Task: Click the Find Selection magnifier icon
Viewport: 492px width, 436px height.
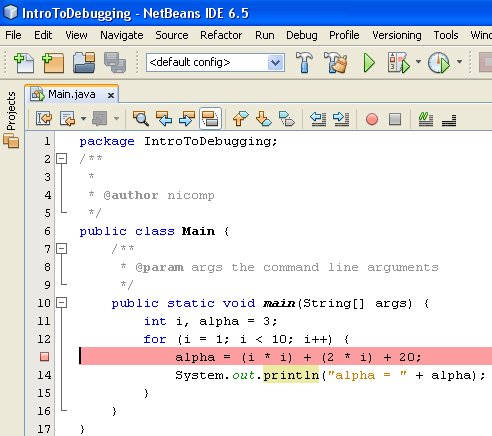Action: 141,118
